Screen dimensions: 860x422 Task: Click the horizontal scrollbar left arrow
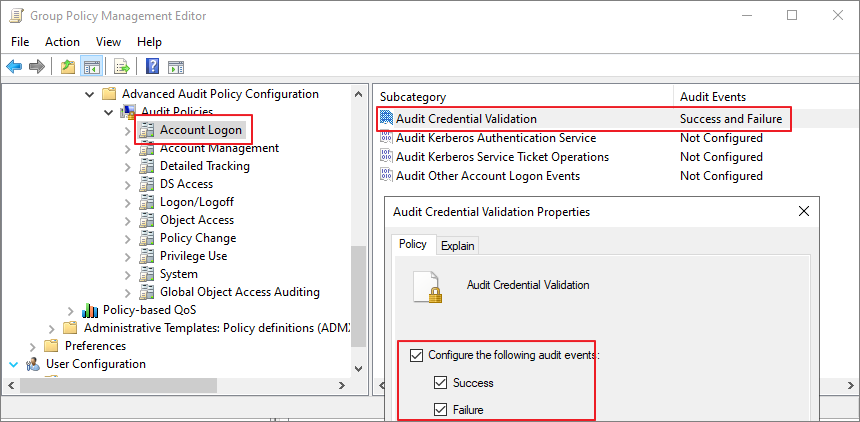click(10, 386)
